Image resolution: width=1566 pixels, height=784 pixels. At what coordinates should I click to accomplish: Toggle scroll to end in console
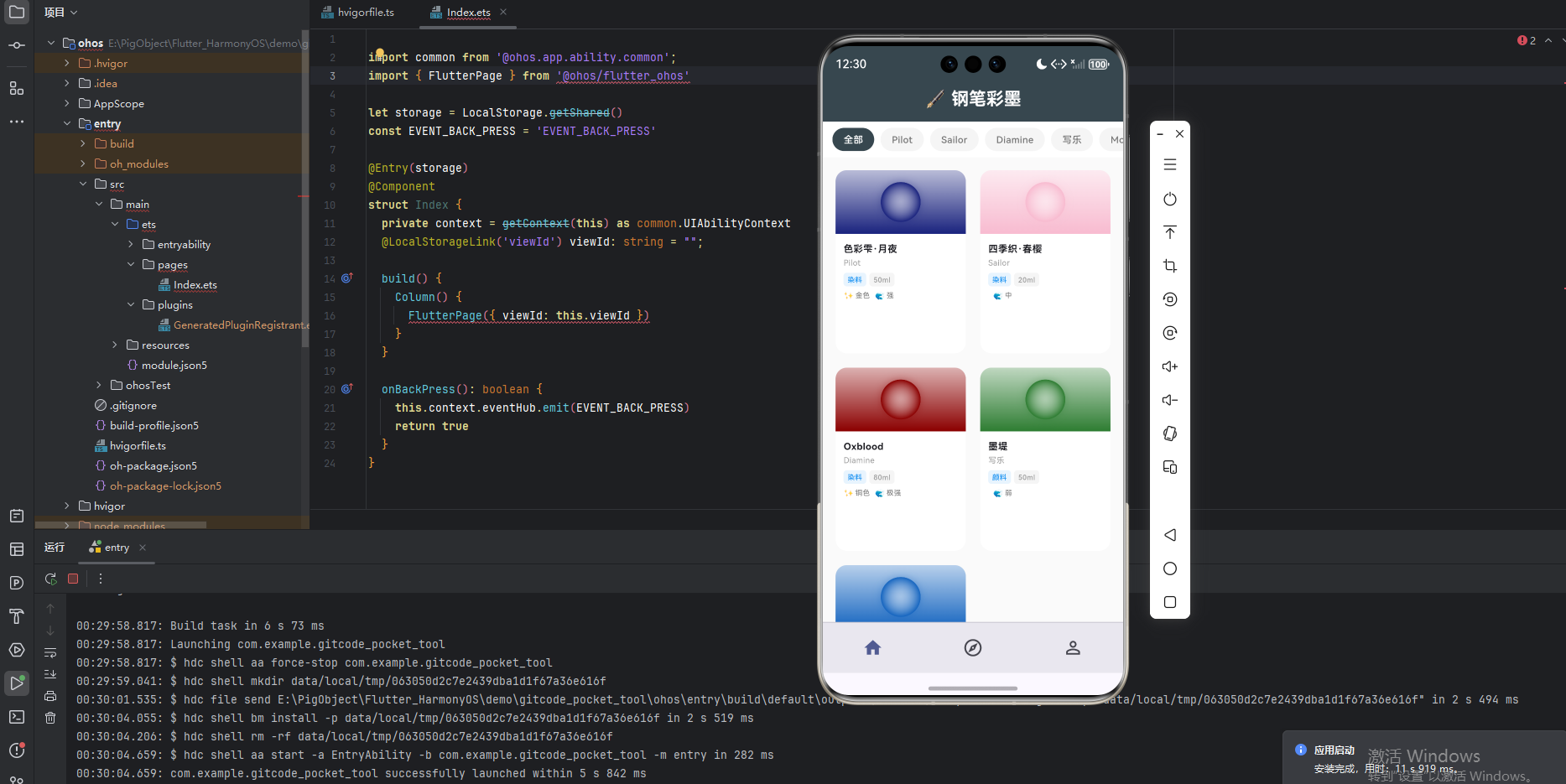(x=50, y=674)
